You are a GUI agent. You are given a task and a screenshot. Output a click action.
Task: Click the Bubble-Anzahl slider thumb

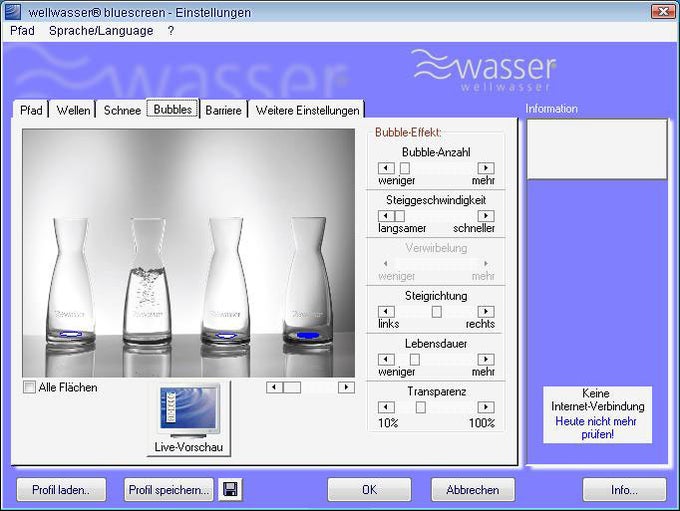click(405, 168)
